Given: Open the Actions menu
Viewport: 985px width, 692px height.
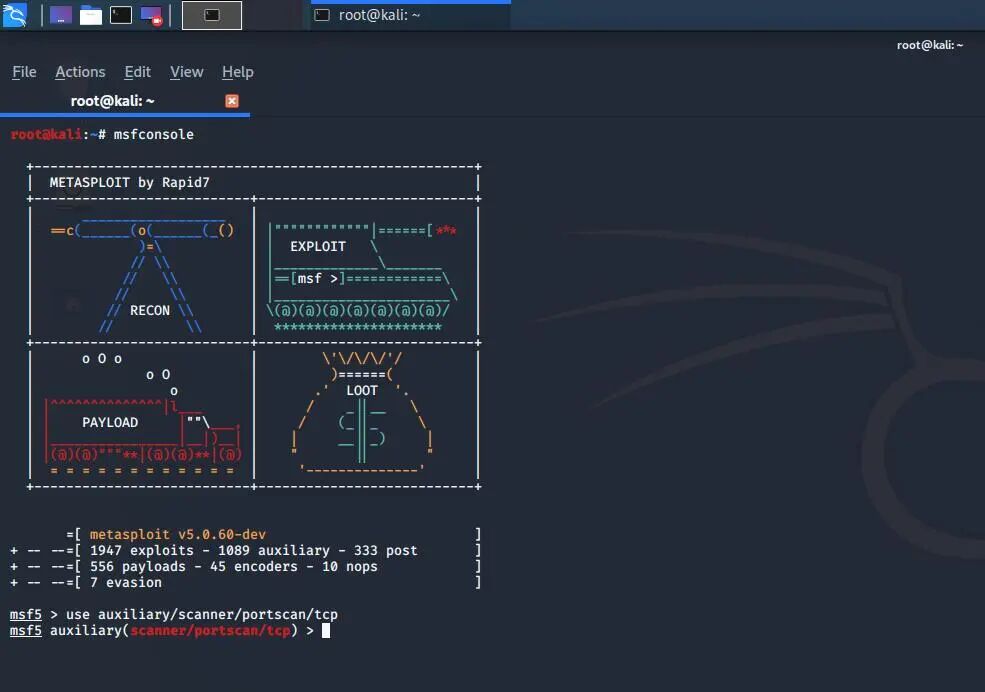Looking at the screenshot, I should coord(80,71).
